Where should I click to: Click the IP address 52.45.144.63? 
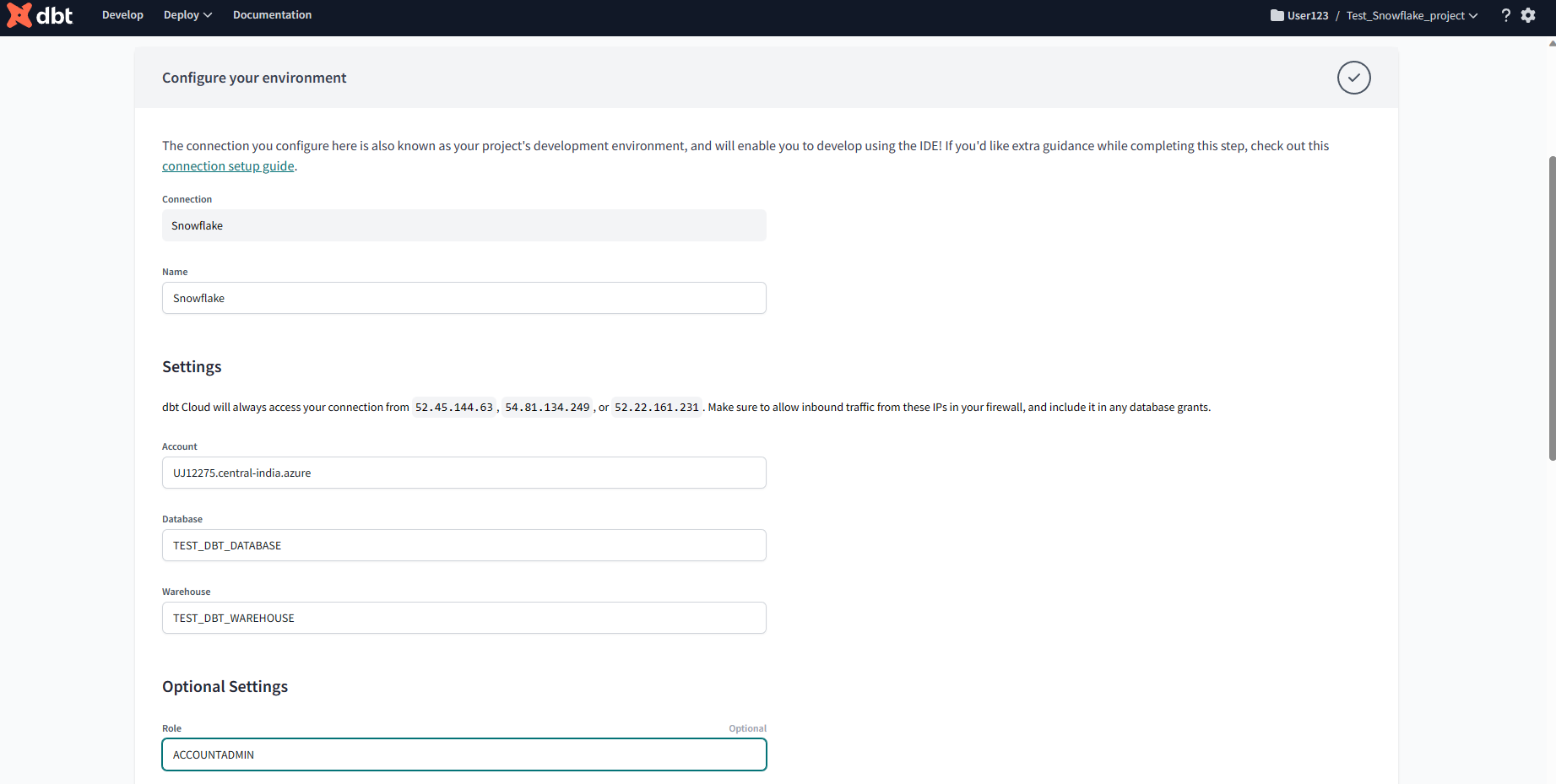454,408
